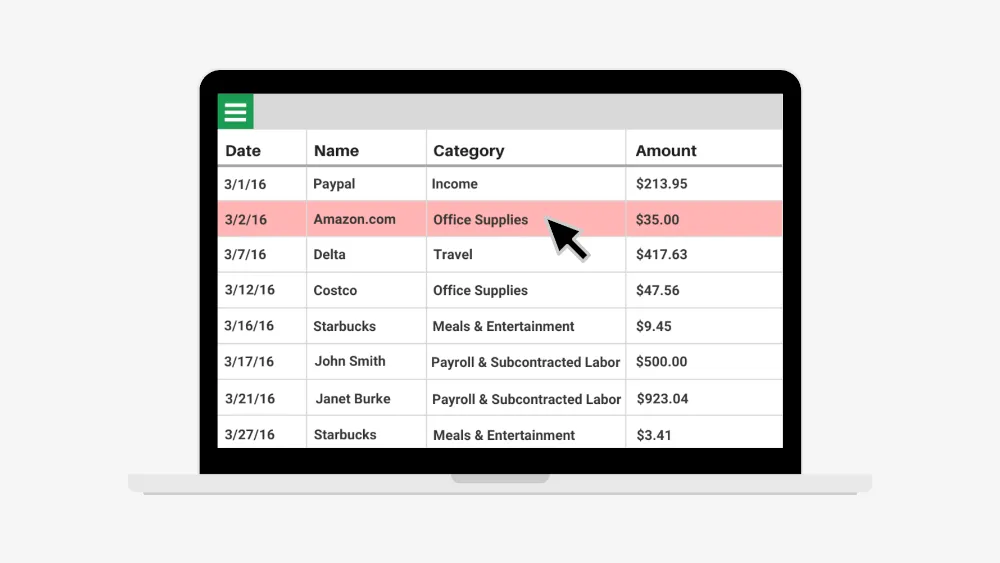
Task: Click the Income category cell
Action: coord(455,184)
